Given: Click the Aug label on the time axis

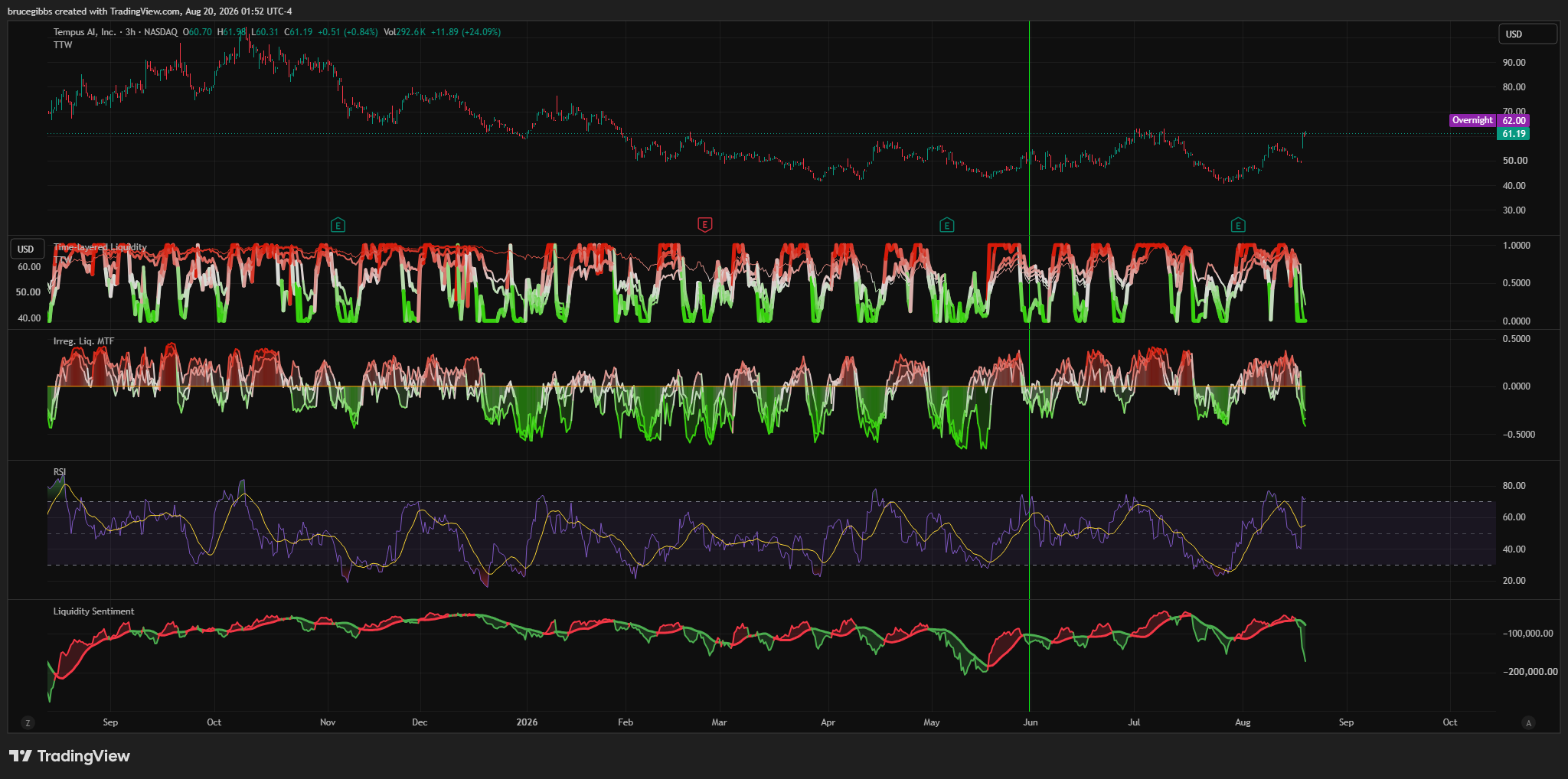Looking at the screenshot, I should 1243,722.
